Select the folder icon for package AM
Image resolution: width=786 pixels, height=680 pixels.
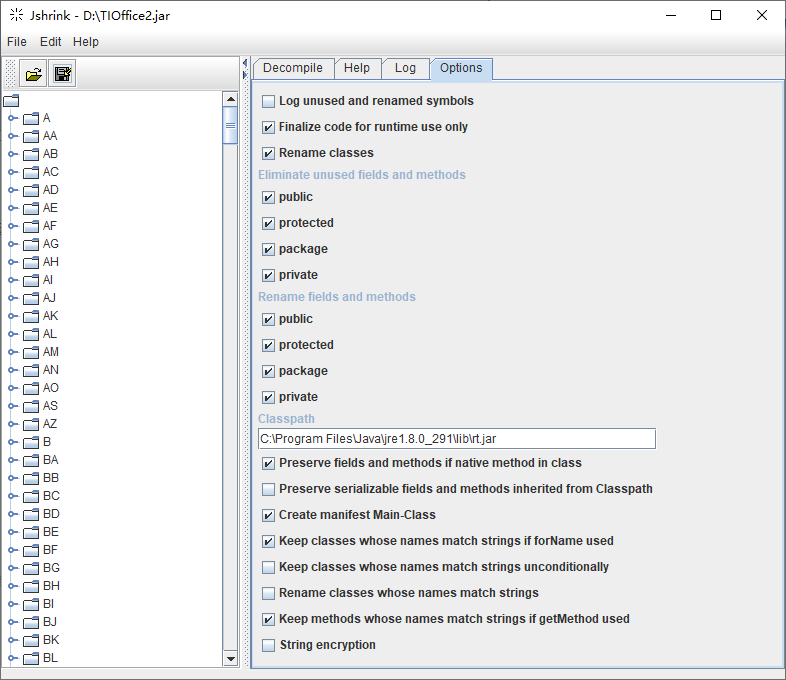point(31,352)
